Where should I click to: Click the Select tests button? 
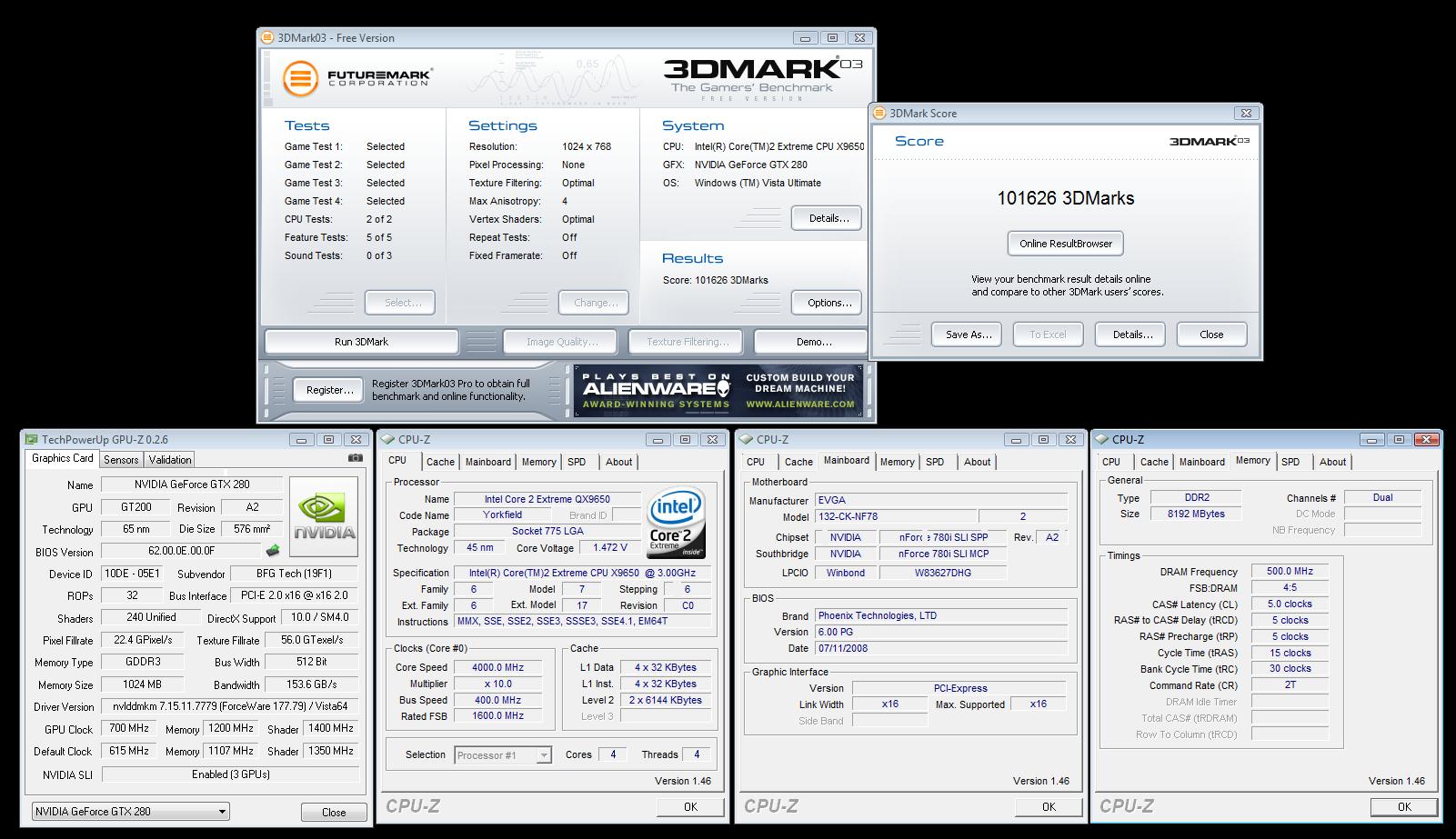[x=400, y=303]
